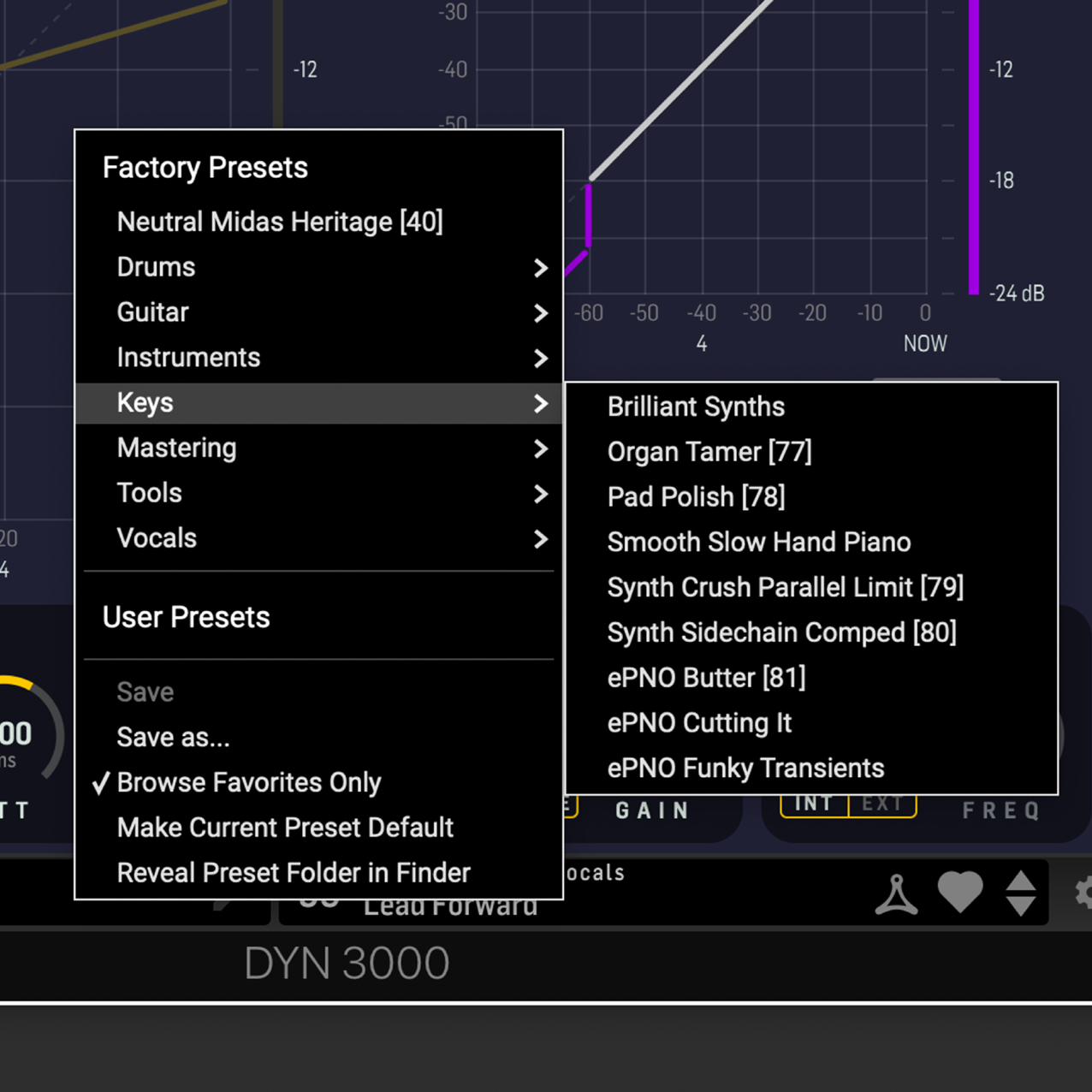Click the A/B compare morph icon
This screenshot has height=1092, width=1092.
[x=896, y=894]
